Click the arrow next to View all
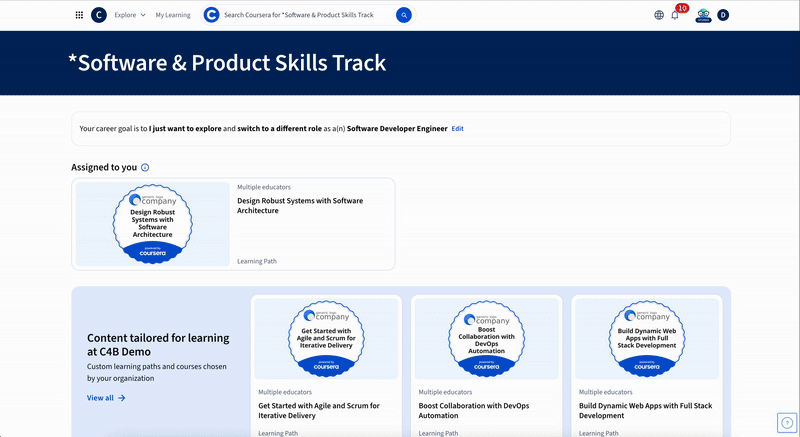Viewport: 800px width, 437px height. point(121,398)
